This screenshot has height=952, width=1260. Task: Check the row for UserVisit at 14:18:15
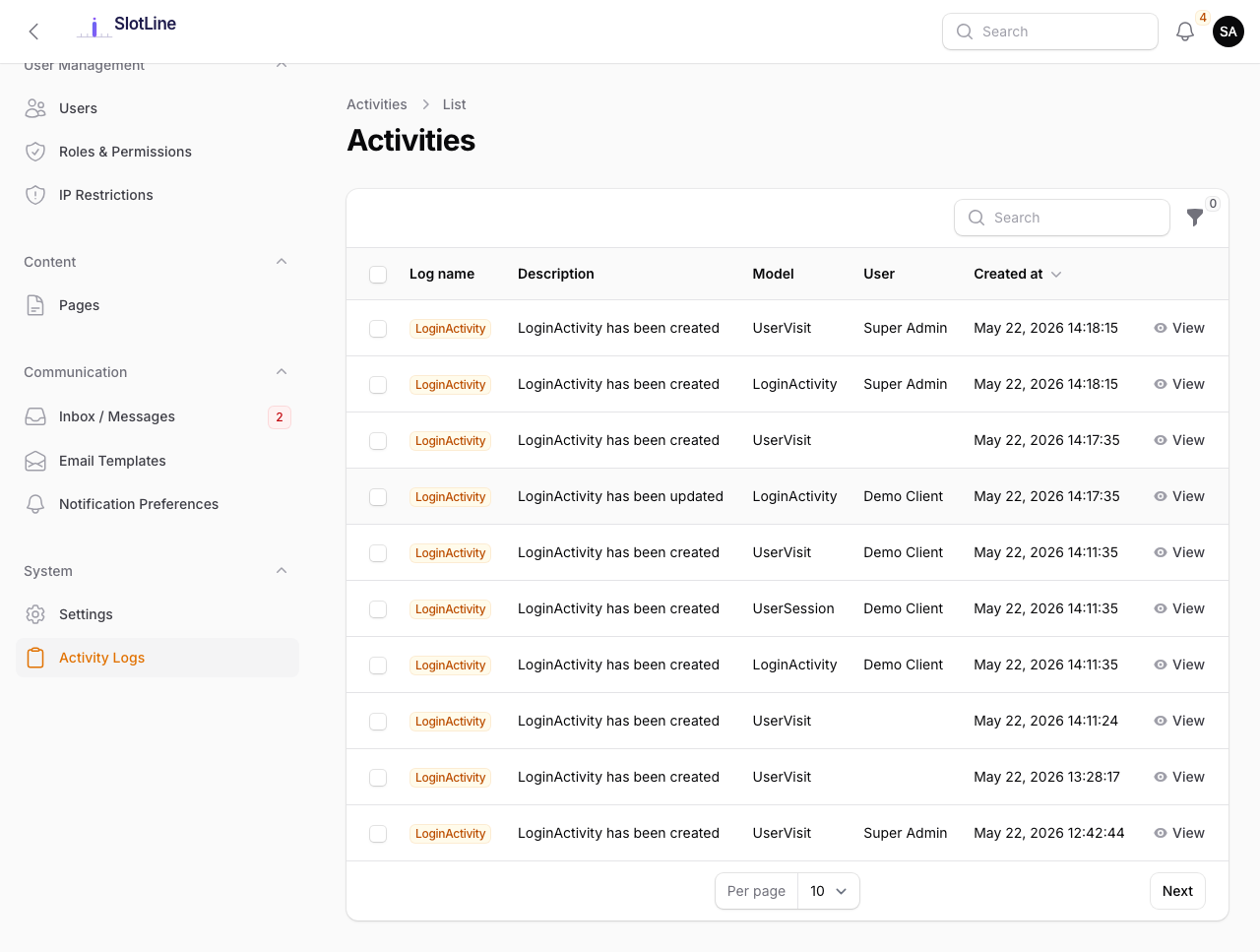pyautogui.click(x=378, y=328)
